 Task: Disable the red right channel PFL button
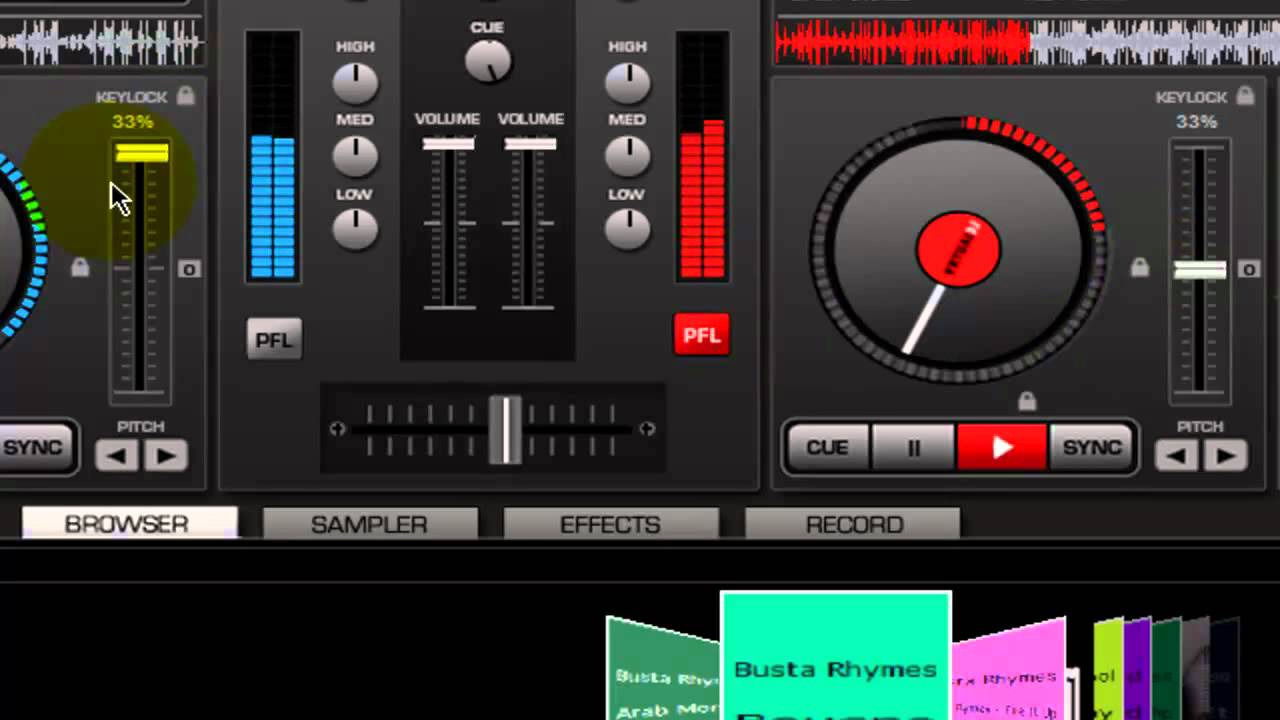click(701, 336)
